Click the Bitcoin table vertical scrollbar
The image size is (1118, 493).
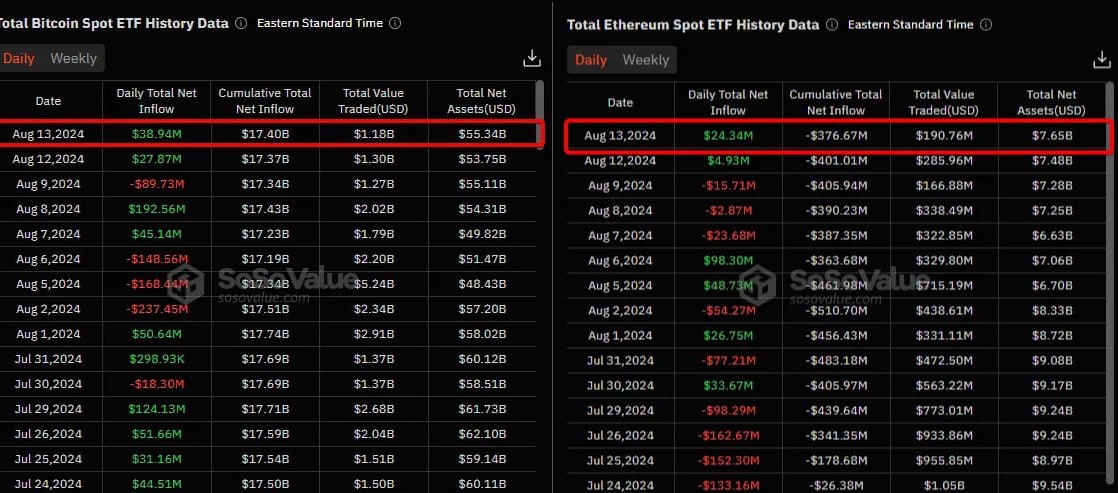click(x=540, y=113)
